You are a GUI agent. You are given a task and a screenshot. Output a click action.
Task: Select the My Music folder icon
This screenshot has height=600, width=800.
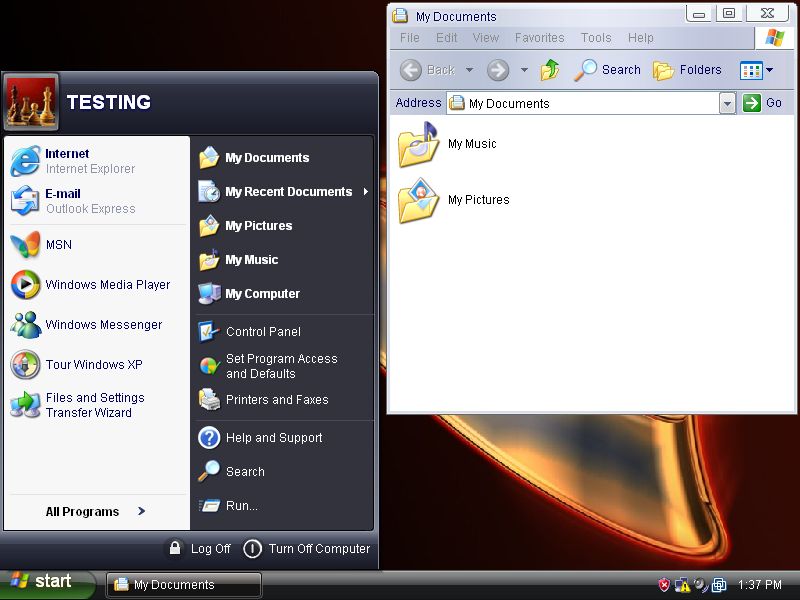tap(418, 145)
